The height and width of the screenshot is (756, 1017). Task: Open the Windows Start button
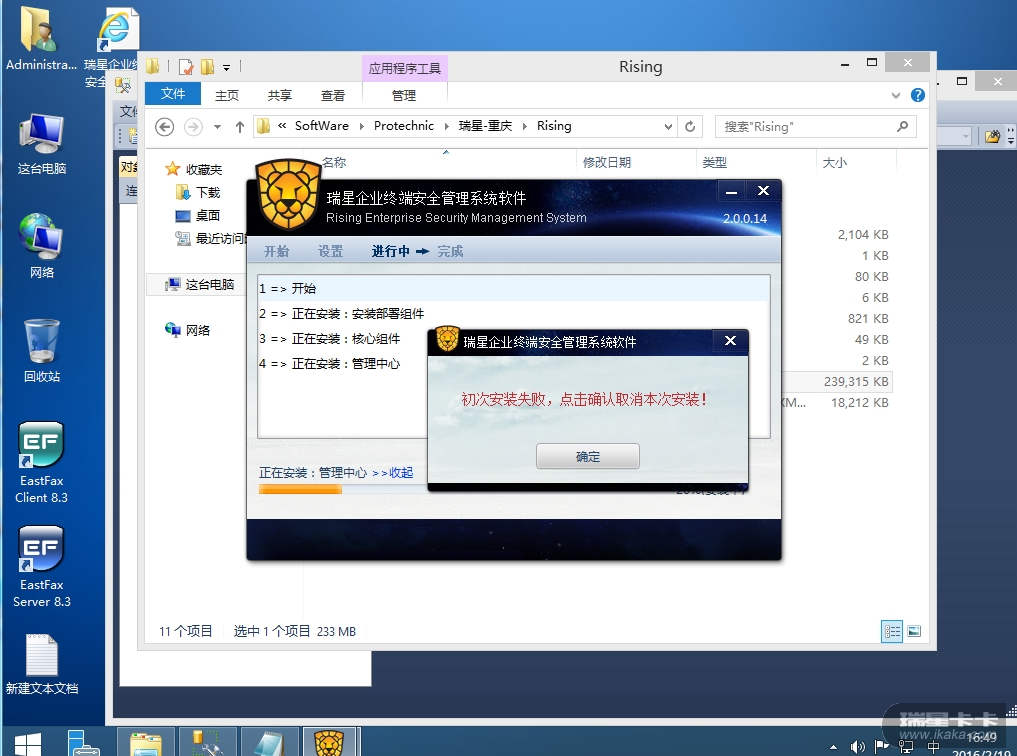[x=27, y=744]
